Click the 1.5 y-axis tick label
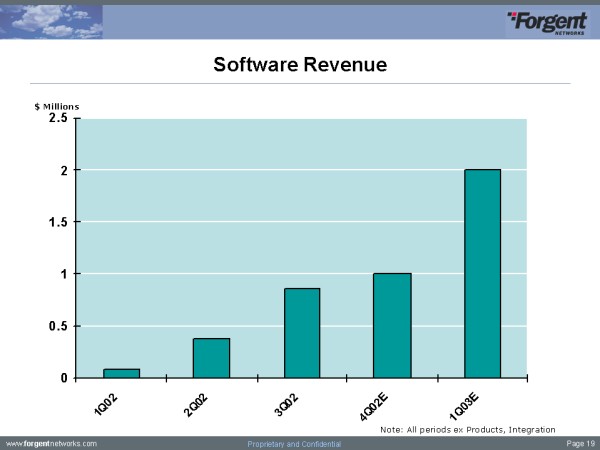The image size is (600, 450). pyautogui.click(x=57, y=222)
